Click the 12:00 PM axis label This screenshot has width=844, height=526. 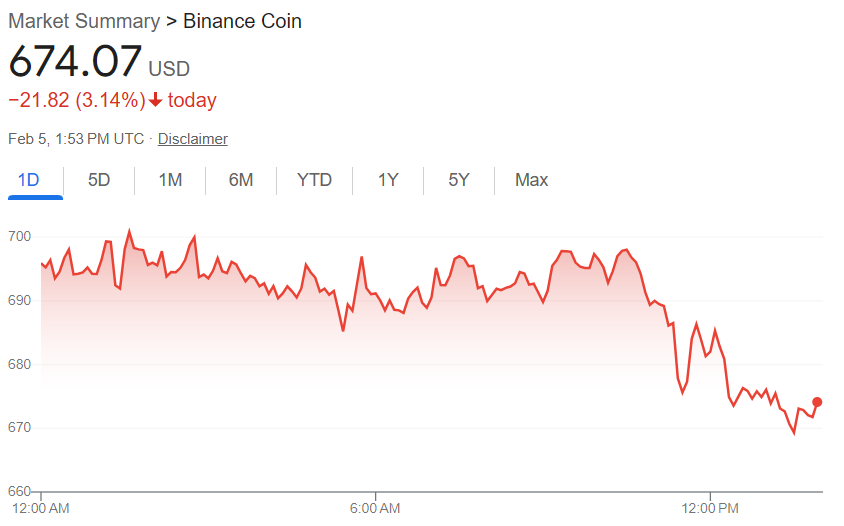click(x=710, y=509)
